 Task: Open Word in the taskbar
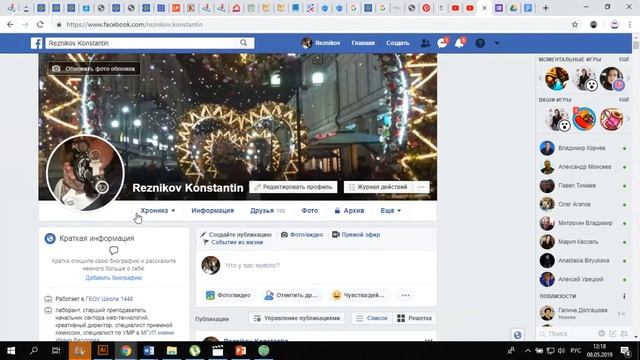click(x=149, y=351)
